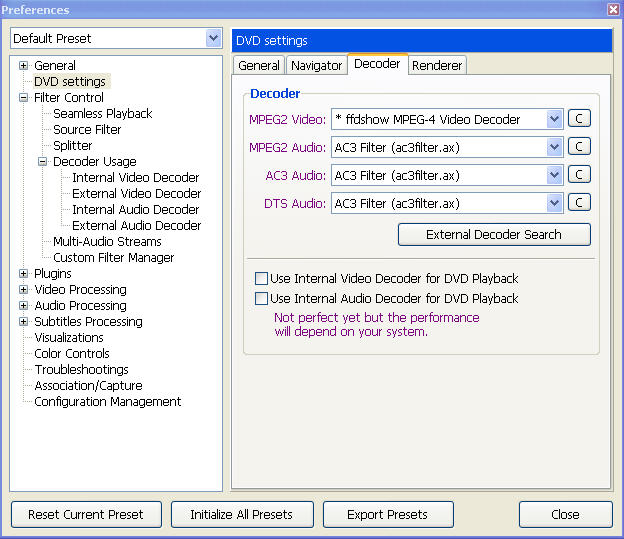
Task: Click the Export Presets button
Action: [x=387, y=515]
